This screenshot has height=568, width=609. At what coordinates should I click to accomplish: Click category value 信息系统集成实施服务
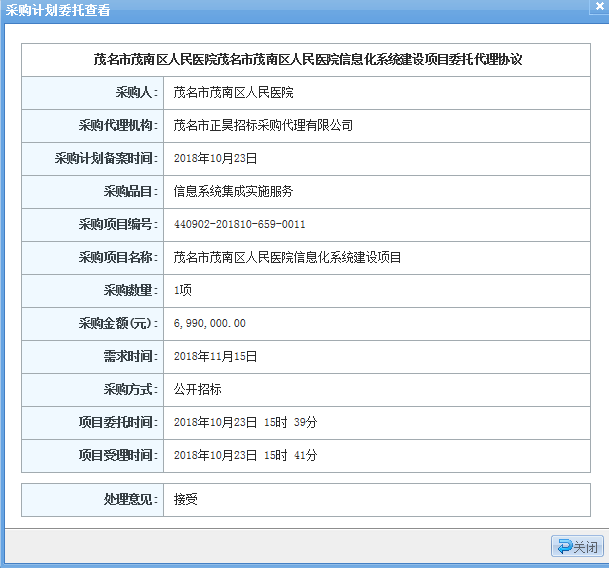coord(233,192)
